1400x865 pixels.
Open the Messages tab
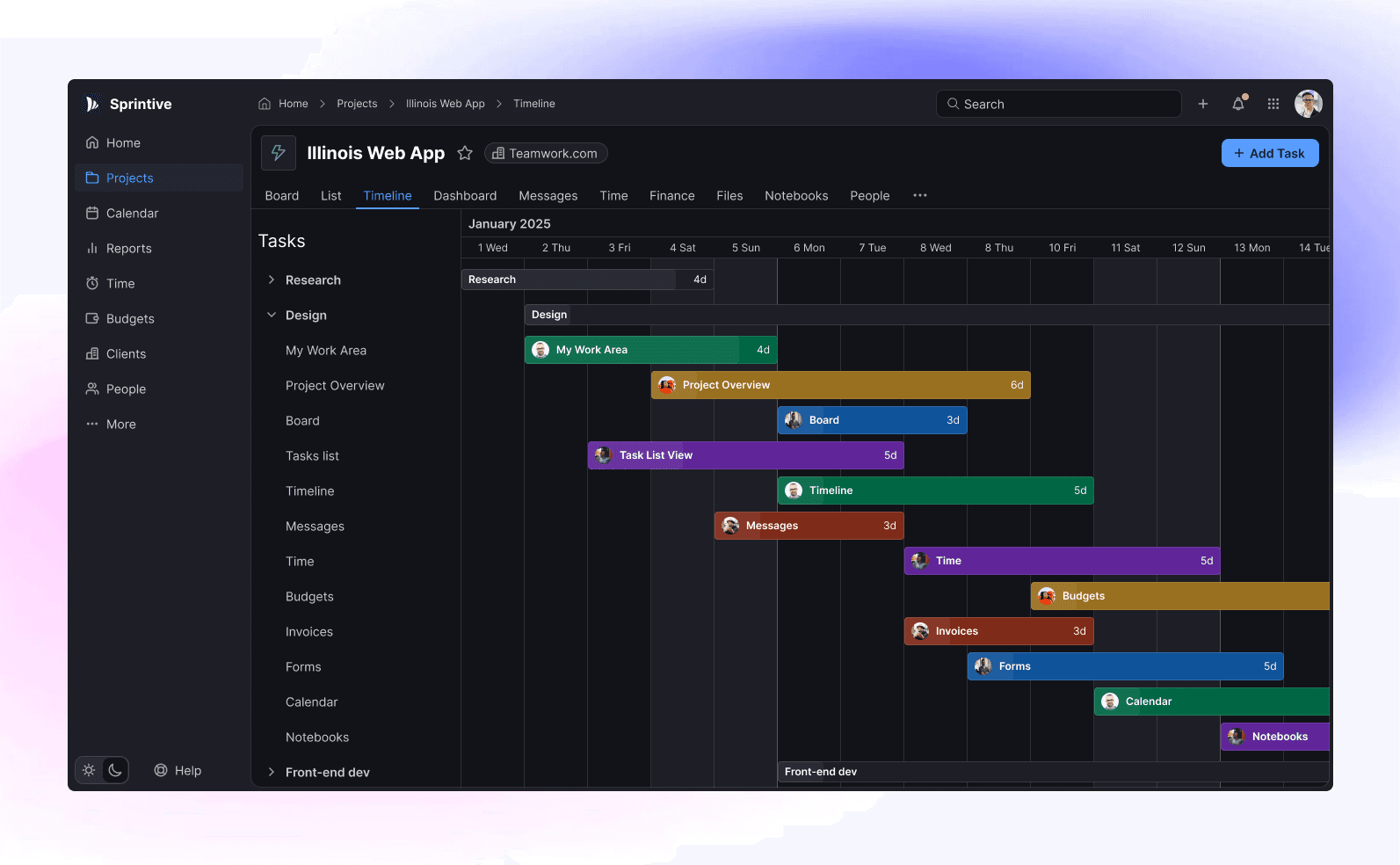tap(548, 195)
